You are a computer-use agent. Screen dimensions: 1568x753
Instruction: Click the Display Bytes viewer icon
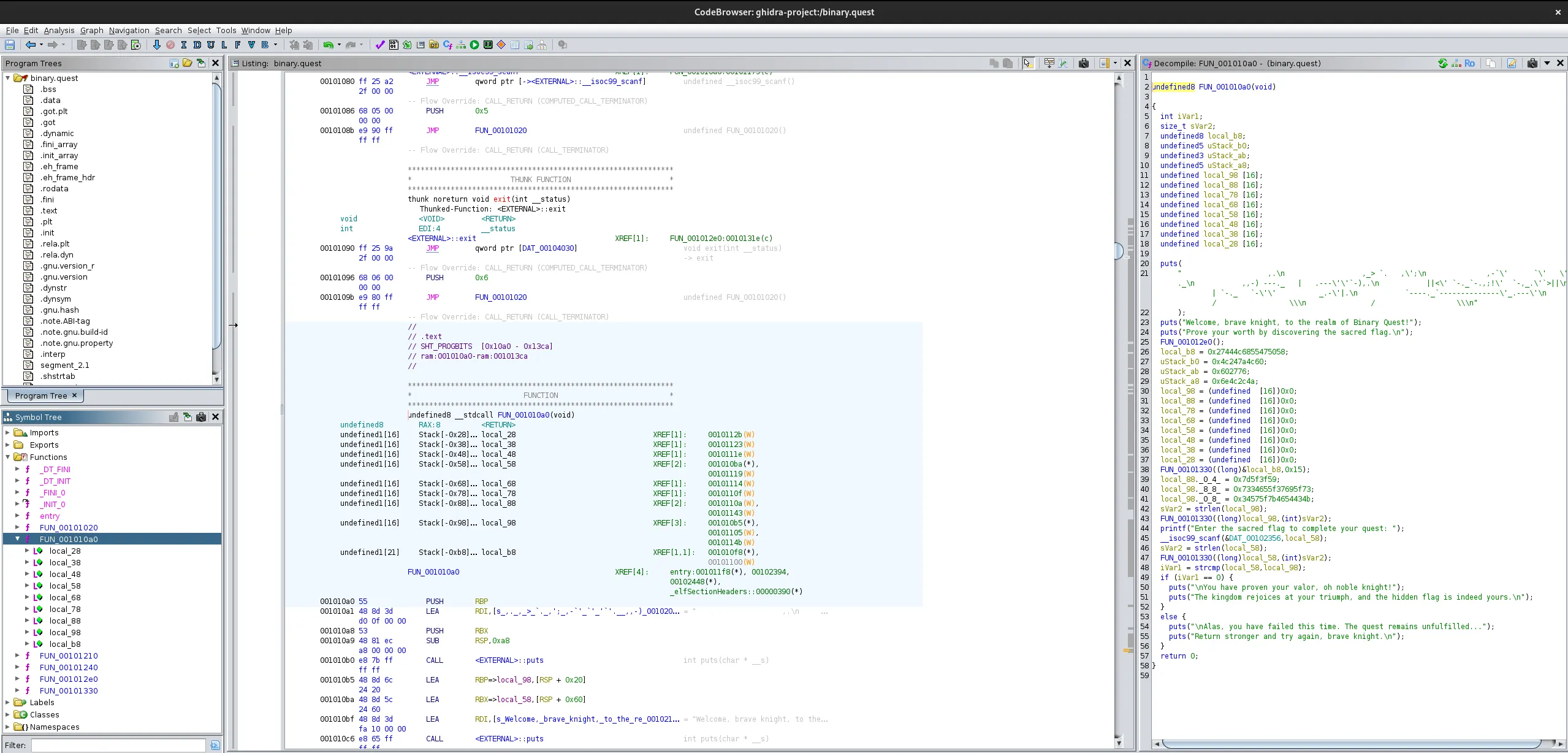(394, 45)
